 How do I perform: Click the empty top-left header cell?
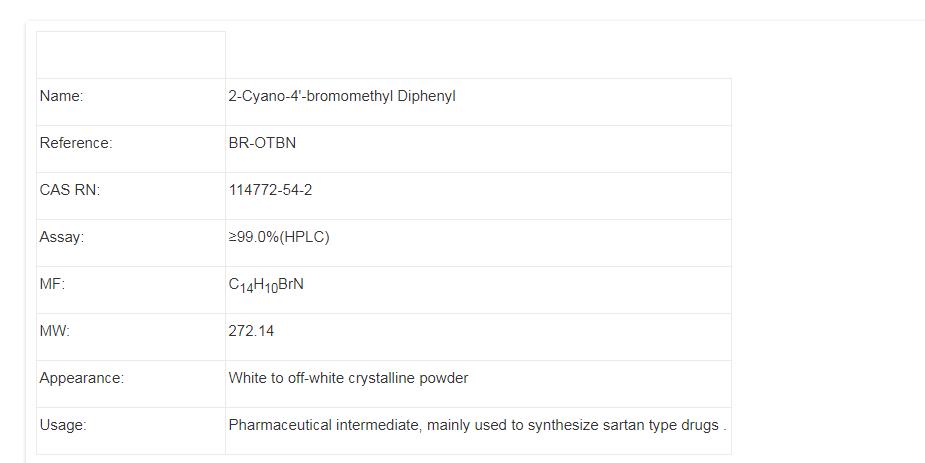pyautogui.click(x=131, y=55)
